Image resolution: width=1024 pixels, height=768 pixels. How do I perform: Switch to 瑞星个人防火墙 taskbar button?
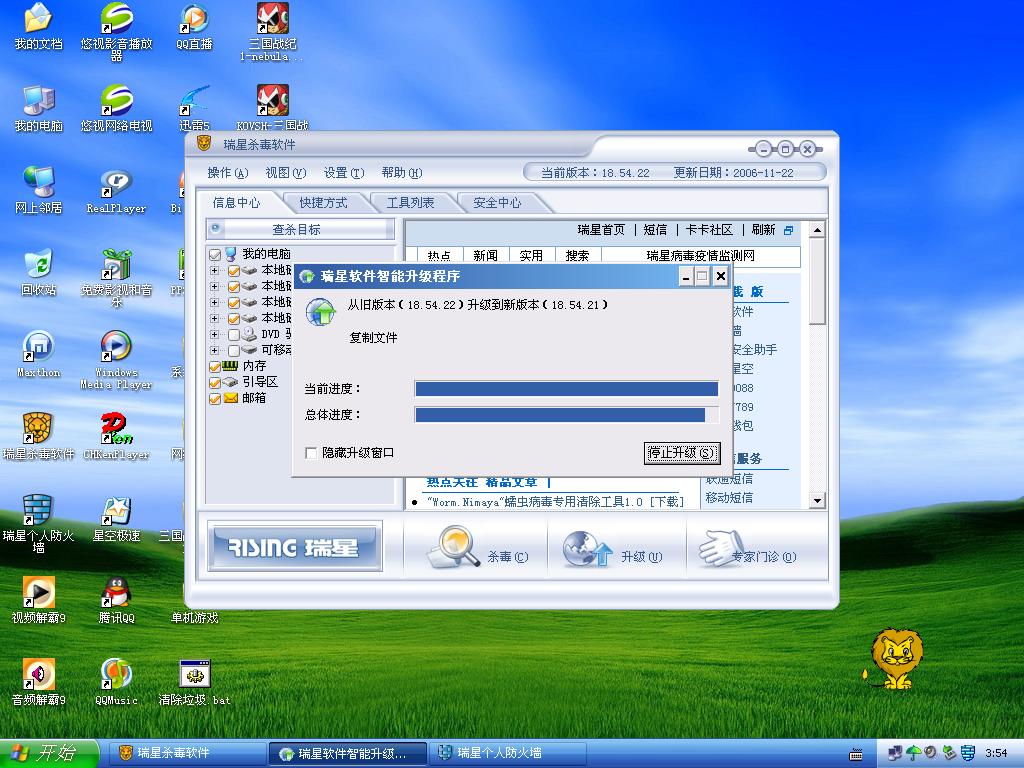coord(507,753)
